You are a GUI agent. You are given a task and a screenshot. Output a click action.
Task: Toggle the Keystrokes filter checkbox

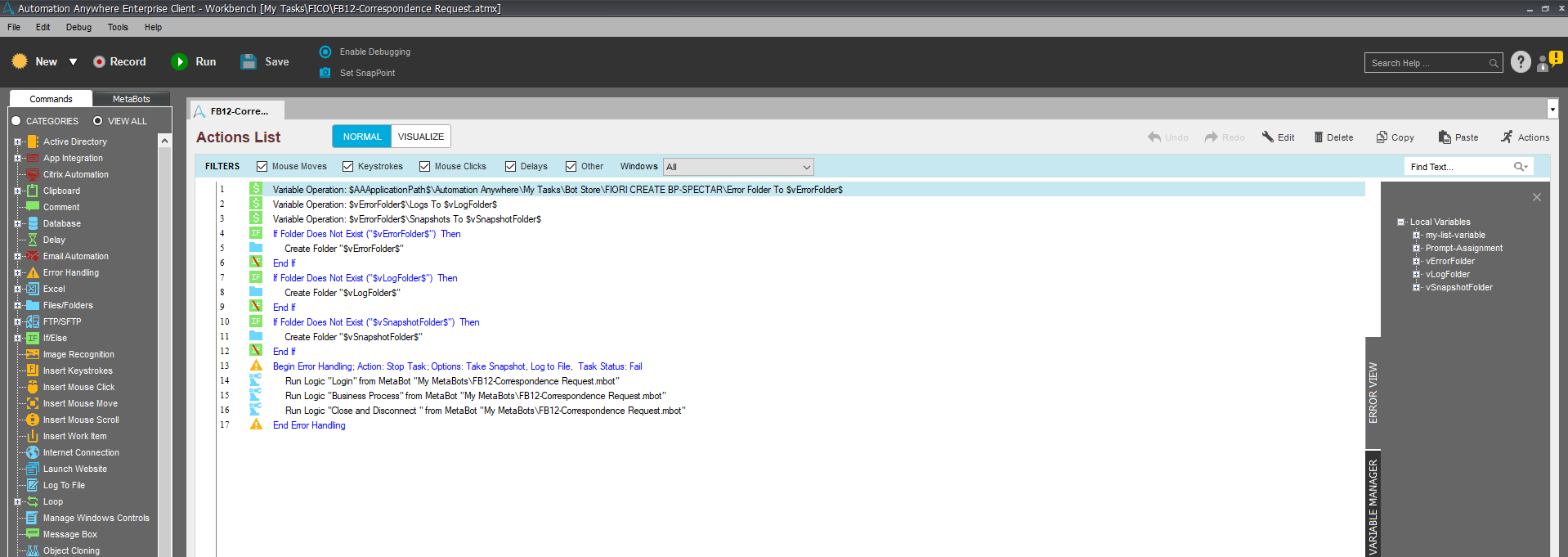[x=347, y=167]
